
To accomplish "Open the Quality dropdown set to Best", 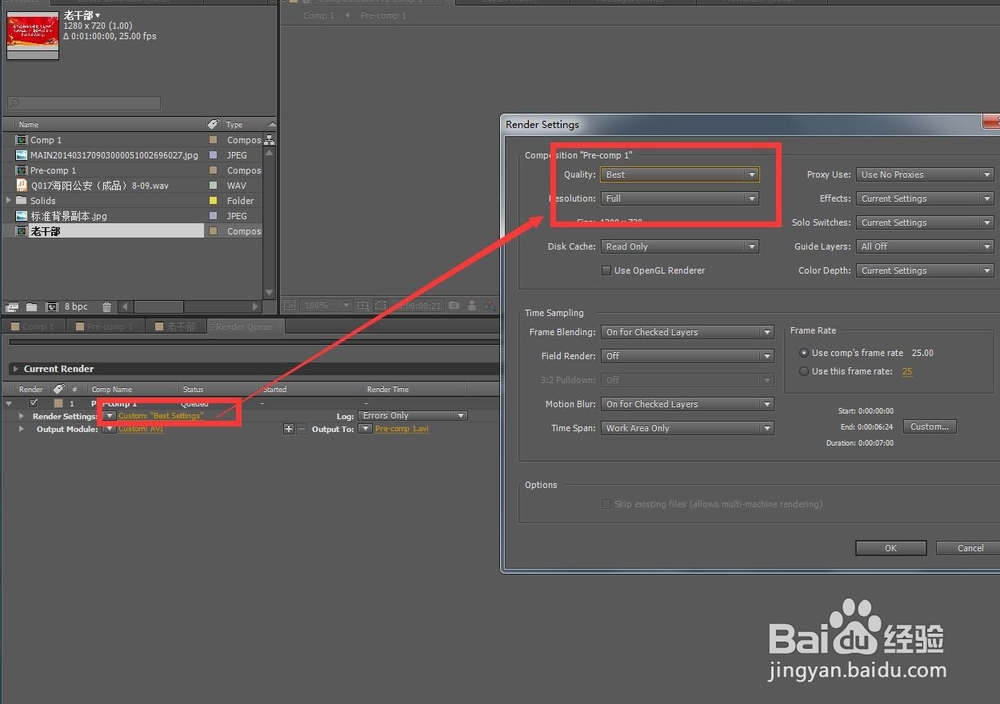I will click(680, 175).
